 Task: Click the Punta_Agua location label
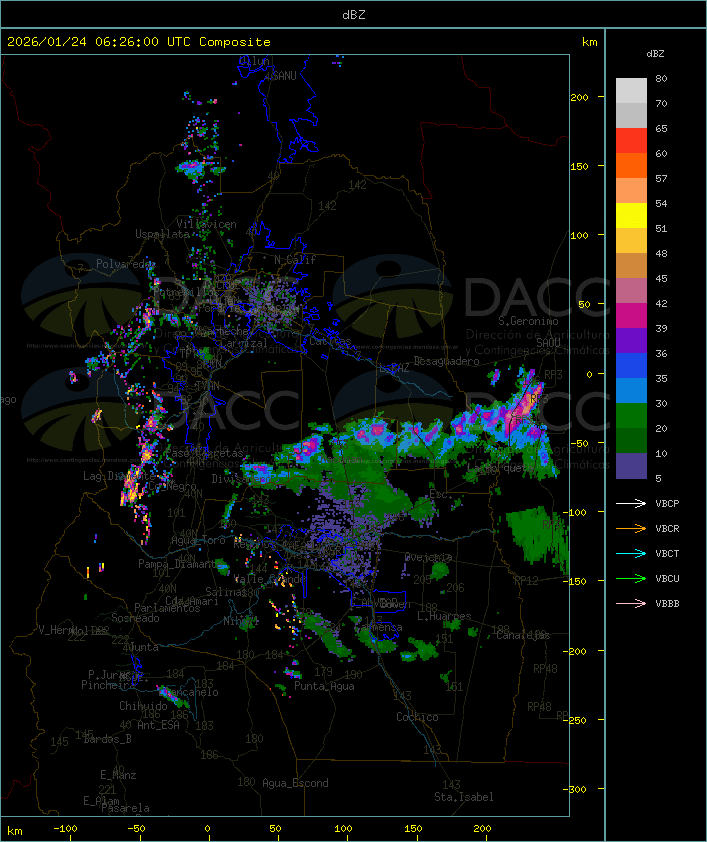326,686
